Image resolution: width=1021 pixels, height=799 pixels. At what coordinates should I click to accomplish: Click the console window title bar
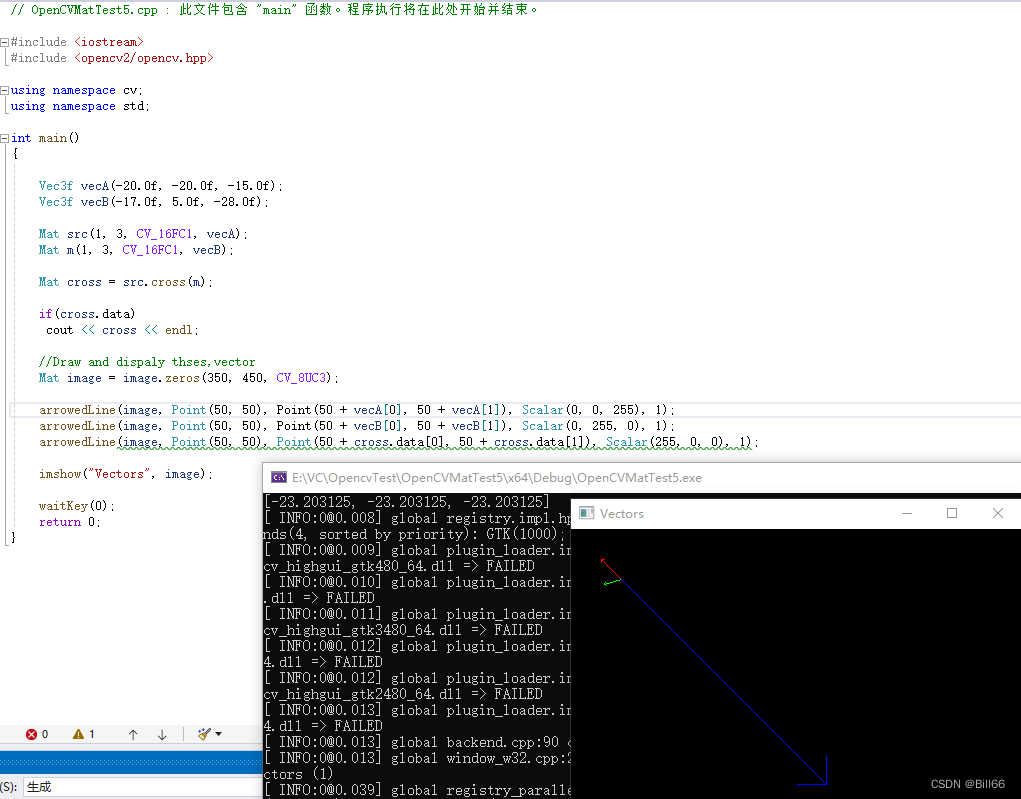tap(450, 477)
